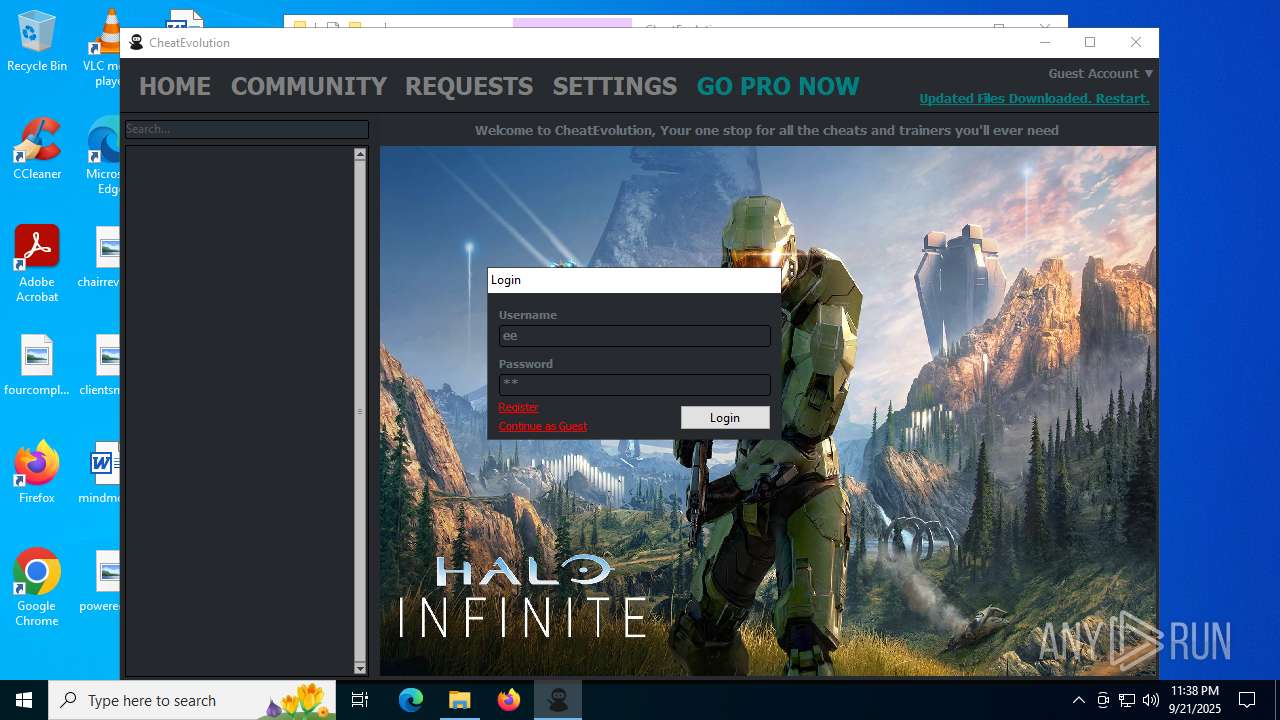Screen dimensions: 1280x720
Task: Open the network status tray icon
Action: (x=1127, y=700)
